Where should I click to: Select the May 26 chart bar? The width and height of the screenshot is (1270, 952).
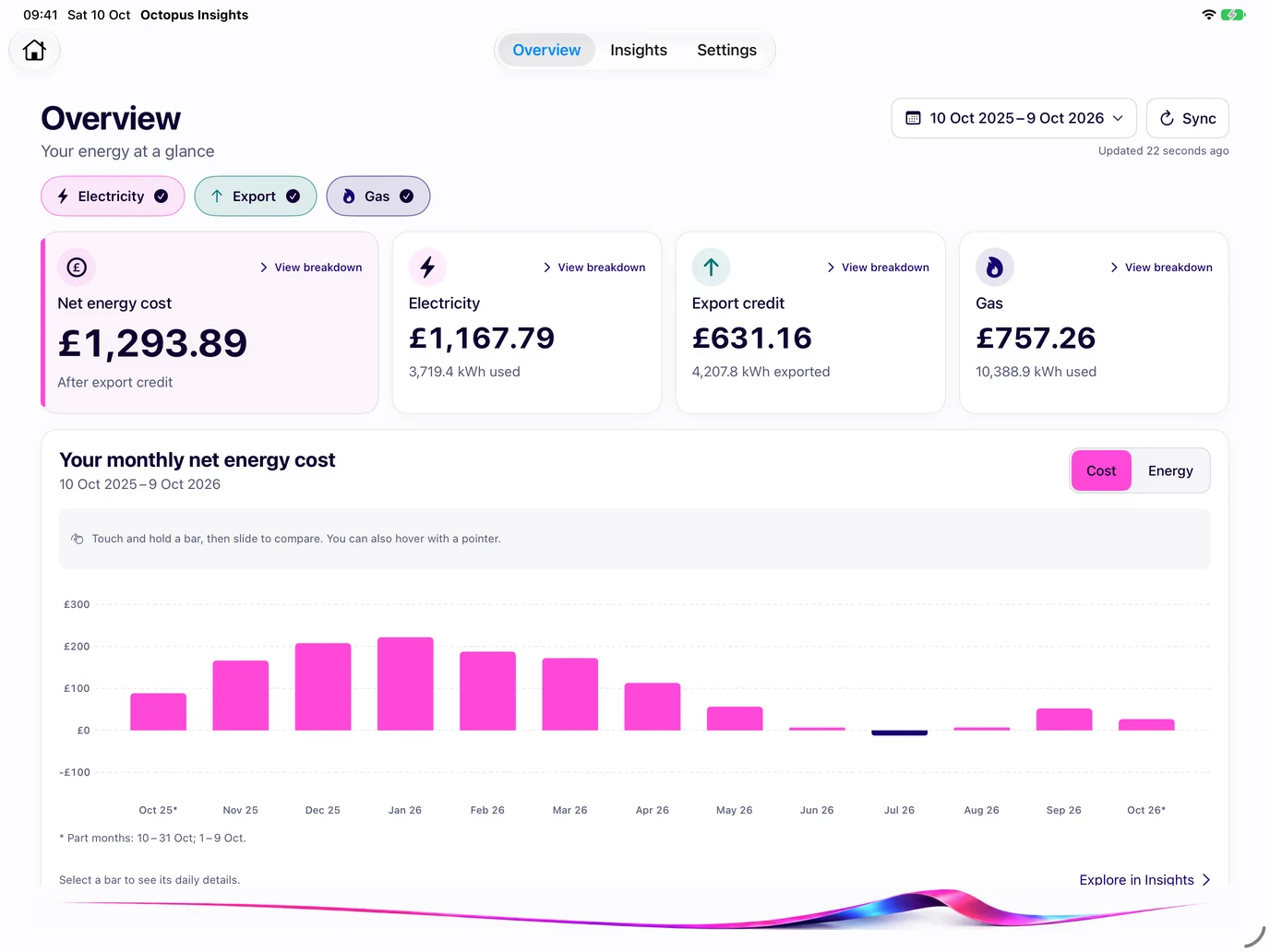click(x=735, y=719)
